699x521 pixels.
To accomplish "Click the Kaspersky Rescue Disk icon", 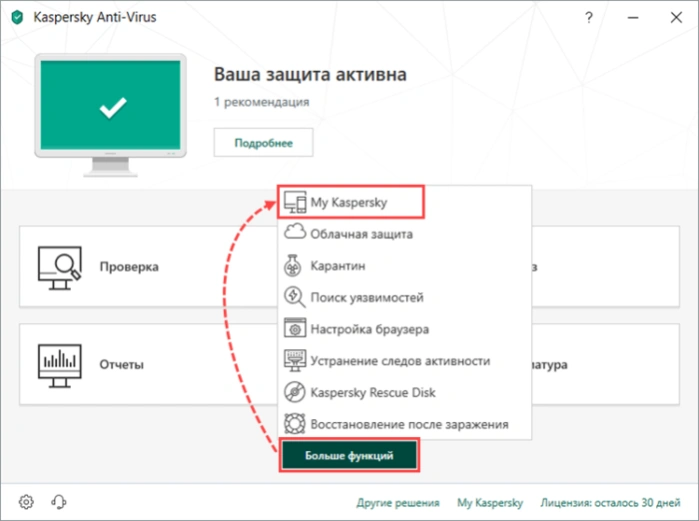I will 295,392.
